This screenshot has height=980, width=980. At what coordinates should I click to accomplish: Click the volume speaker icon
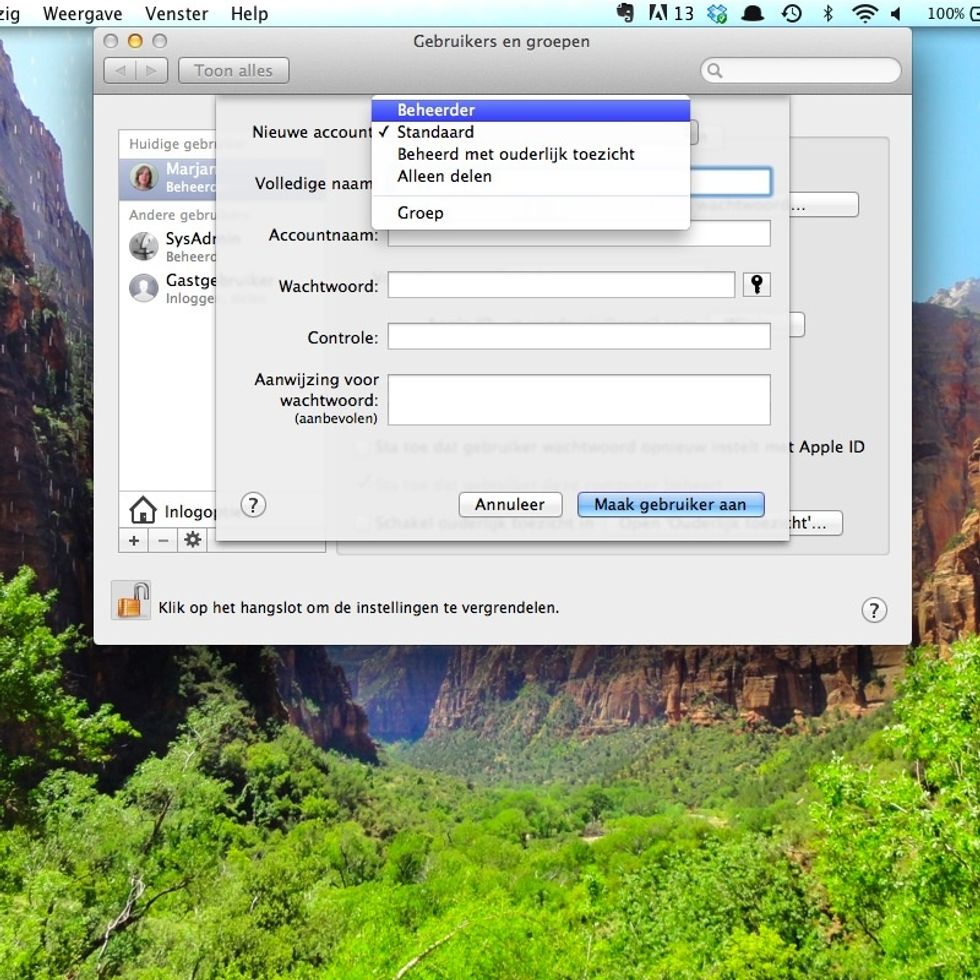click(x=896, y=14)
